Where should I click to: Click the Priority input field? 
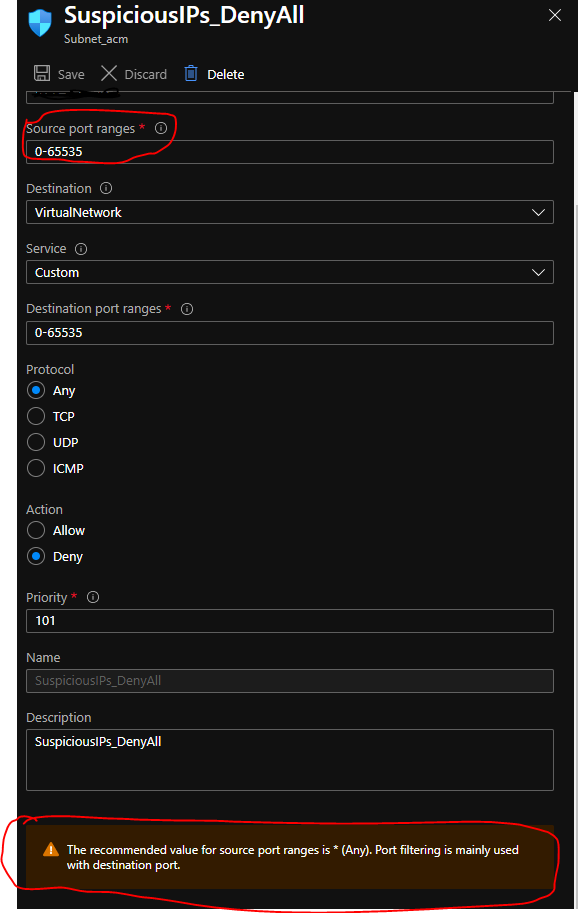(x=290, y=620)
